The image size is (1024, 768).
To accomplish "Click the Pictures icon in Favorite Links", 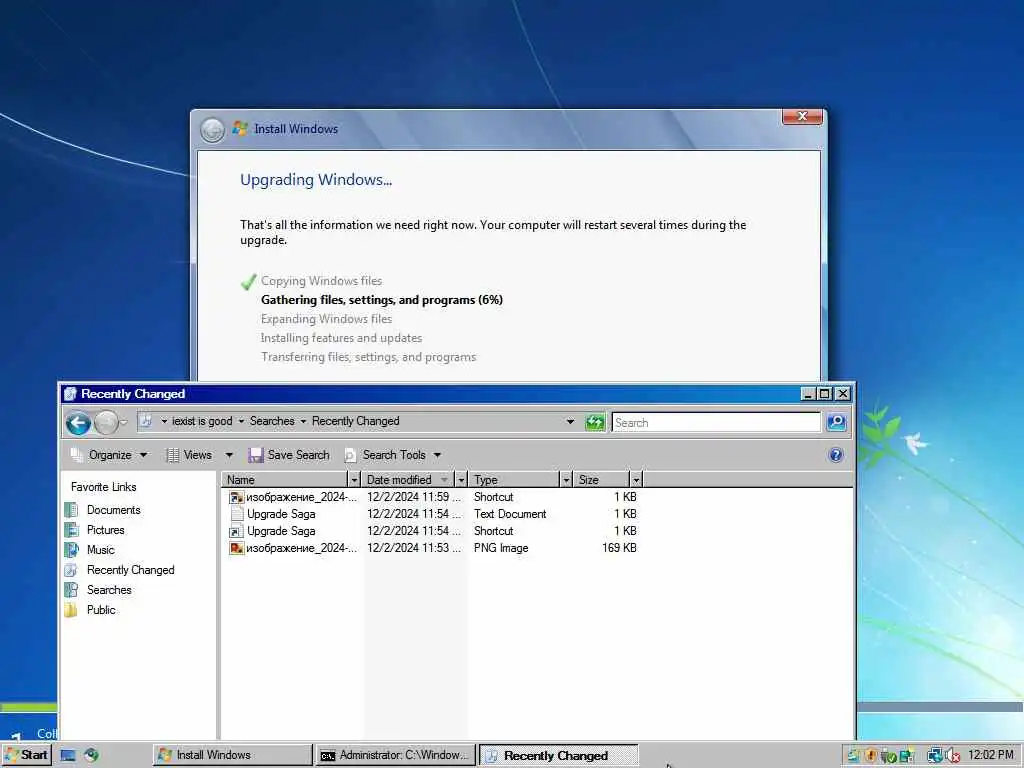I will (72, 530).
